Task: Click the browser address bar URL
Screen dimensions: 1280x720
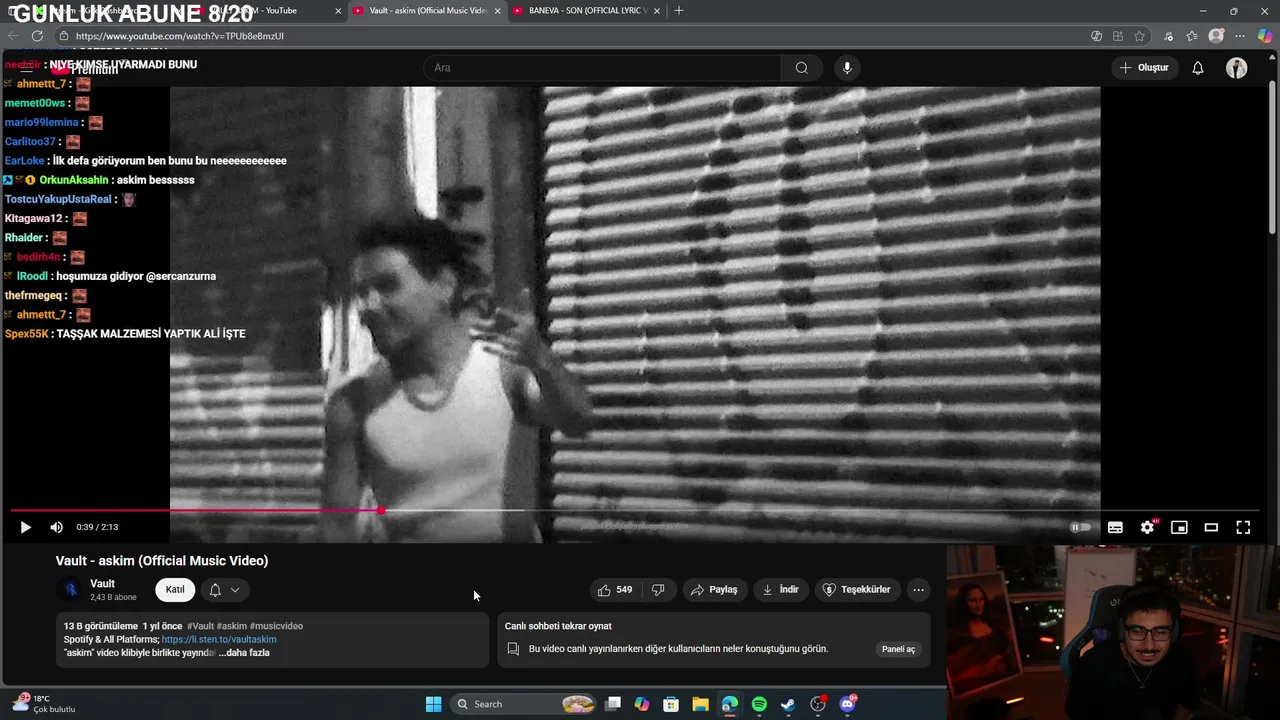Action: click(x=180, y=36)
